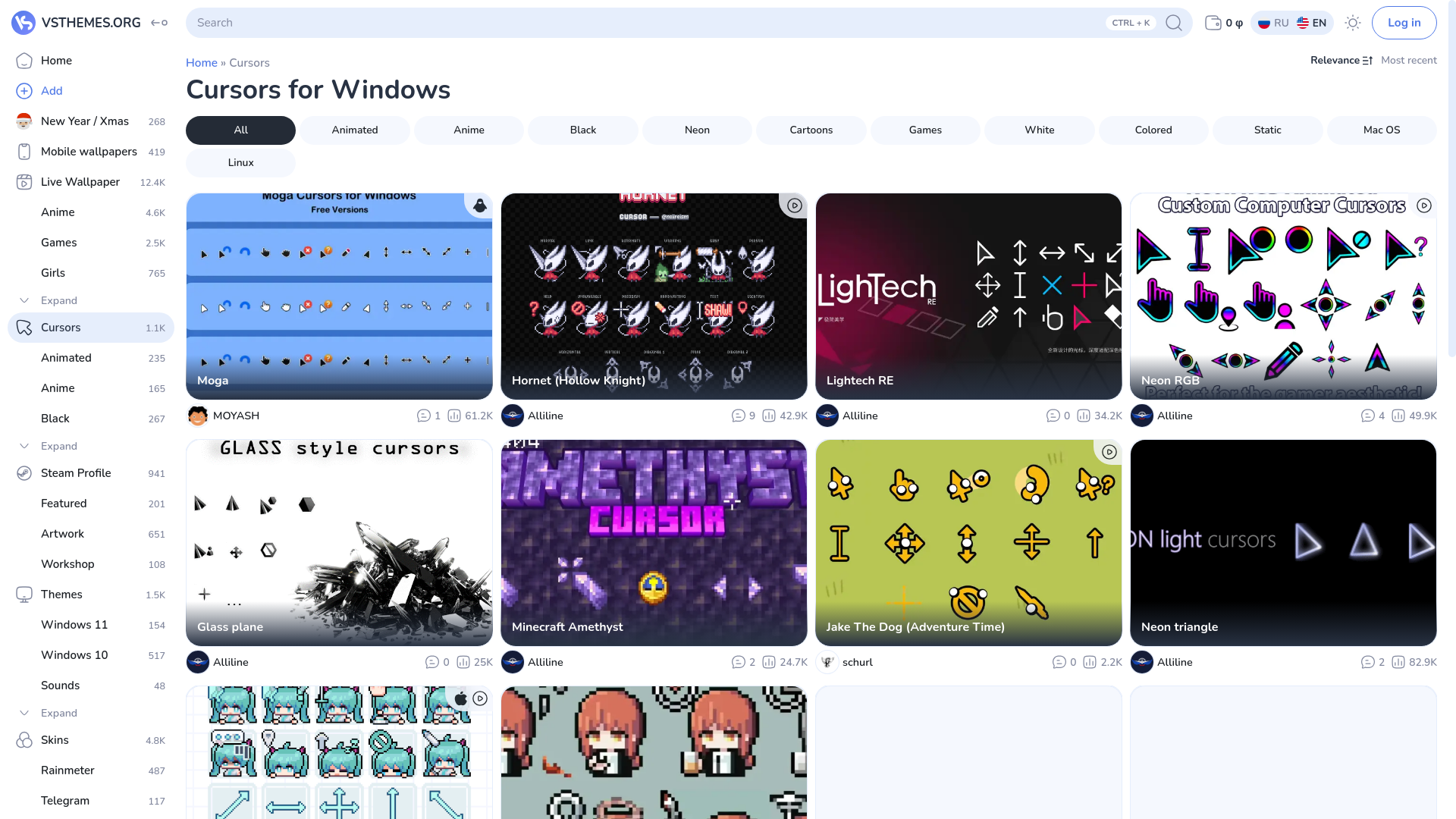Viewport: 1456px width, 819px height.
Task: Click the search magnifier icon
Action: [x=1174, y=23]
